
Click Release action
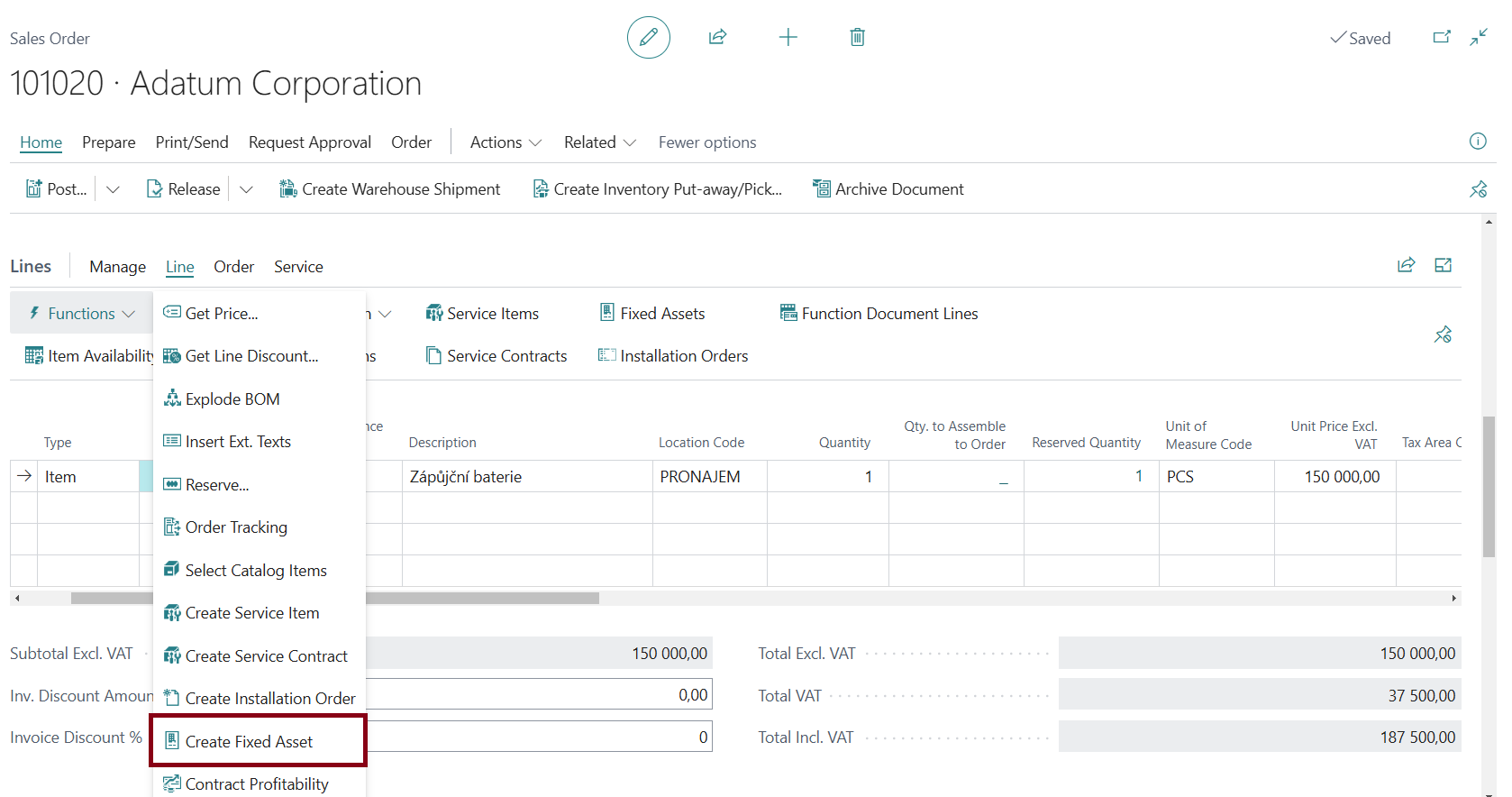(184, 189)
